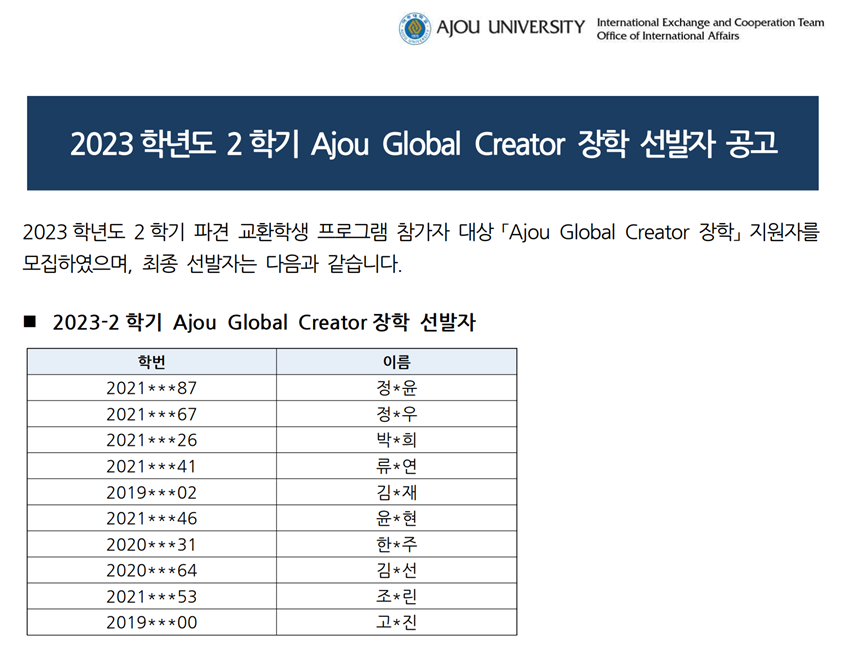Click the AJOU UNIVERSITY wordmark
Viewport: 848px width, 665px height.
click(x=511, y=27)
